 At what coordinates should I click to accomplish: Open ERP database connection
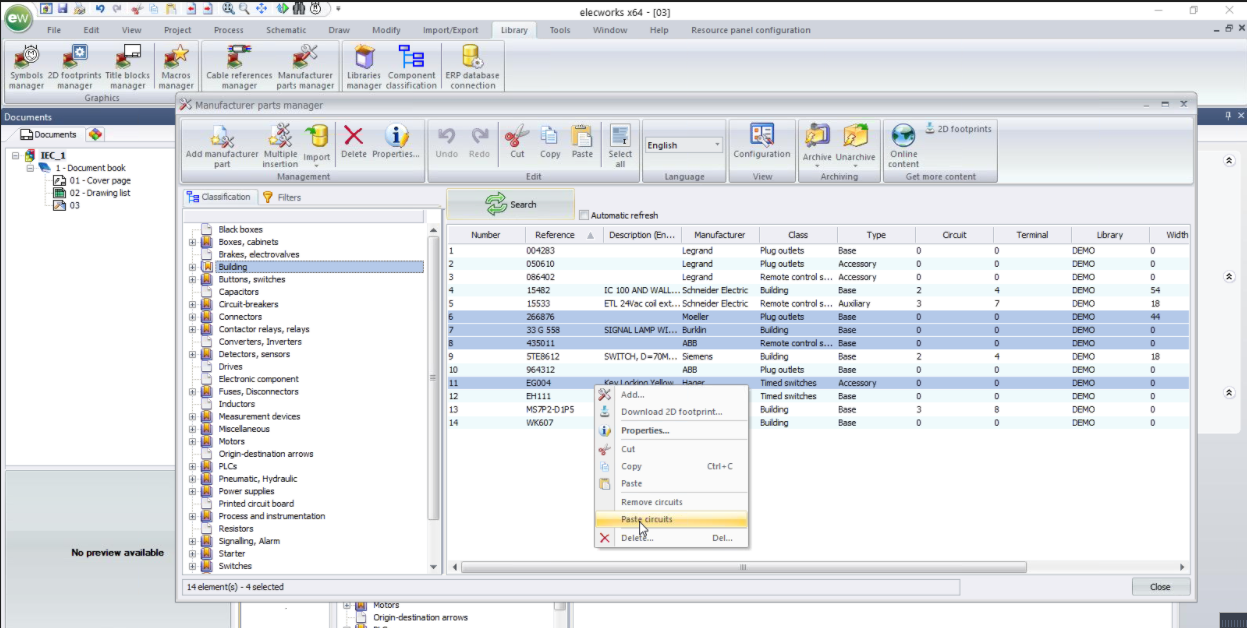pyautogui.click(x=473, y=66)
